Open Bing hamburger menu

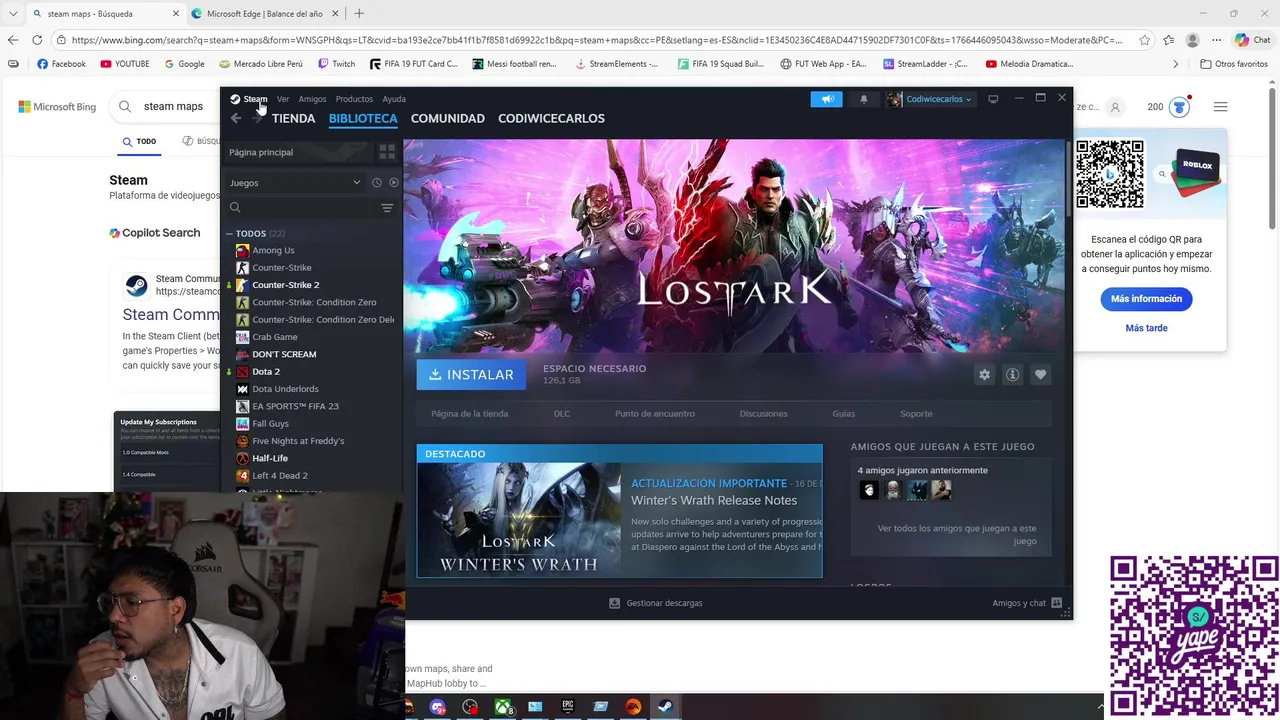[x=1220, y=107]
